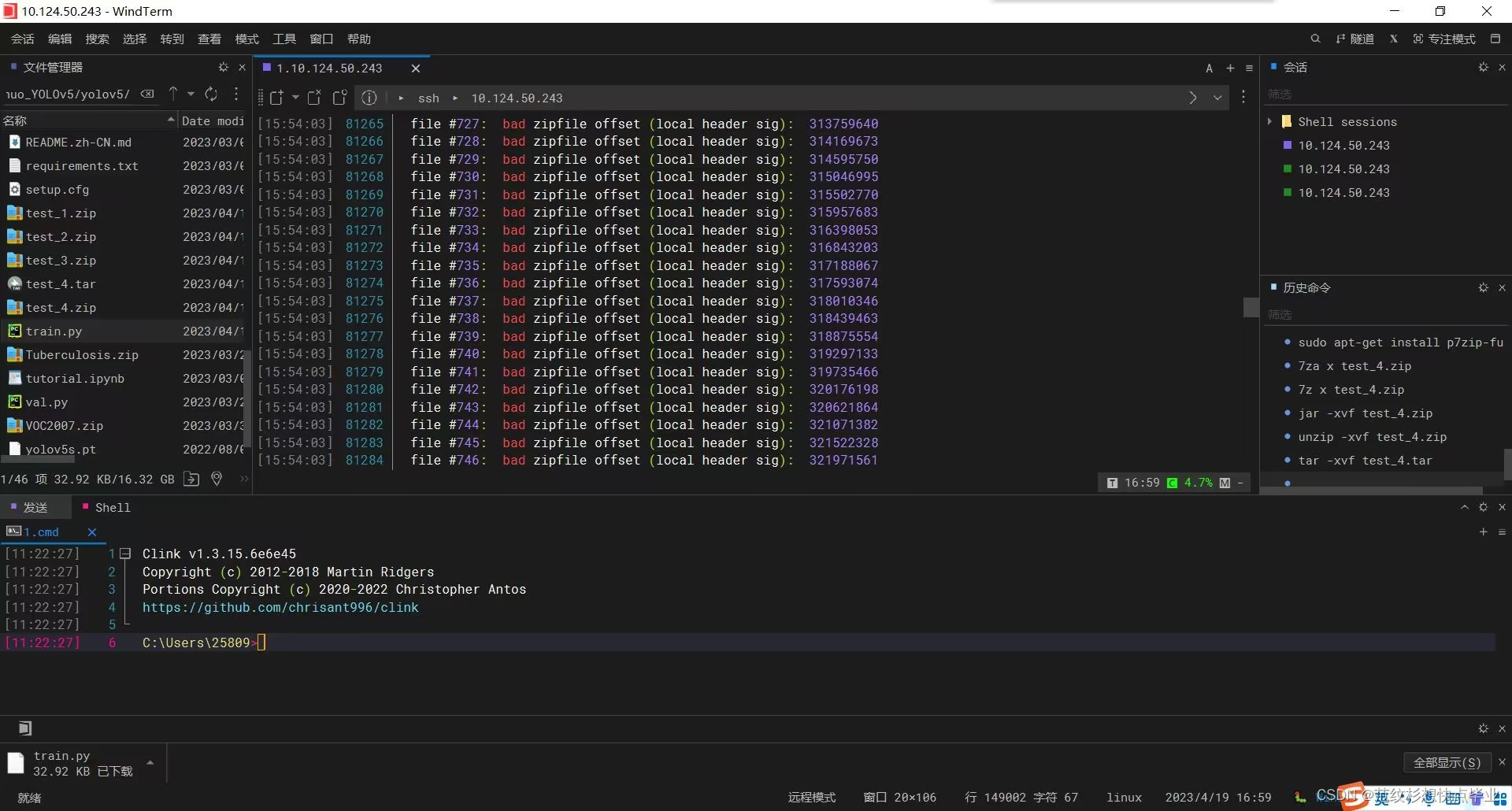Open file manager more options menu
The width and height of the screenshot is (1512, 811).
click(236, 94)
